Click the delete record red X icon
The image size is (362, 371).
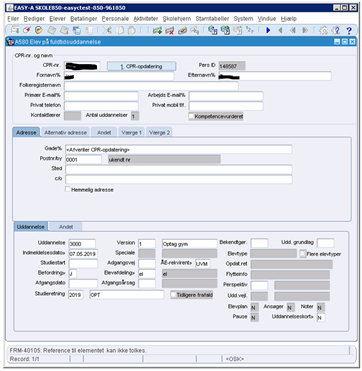tap(170, 31)
